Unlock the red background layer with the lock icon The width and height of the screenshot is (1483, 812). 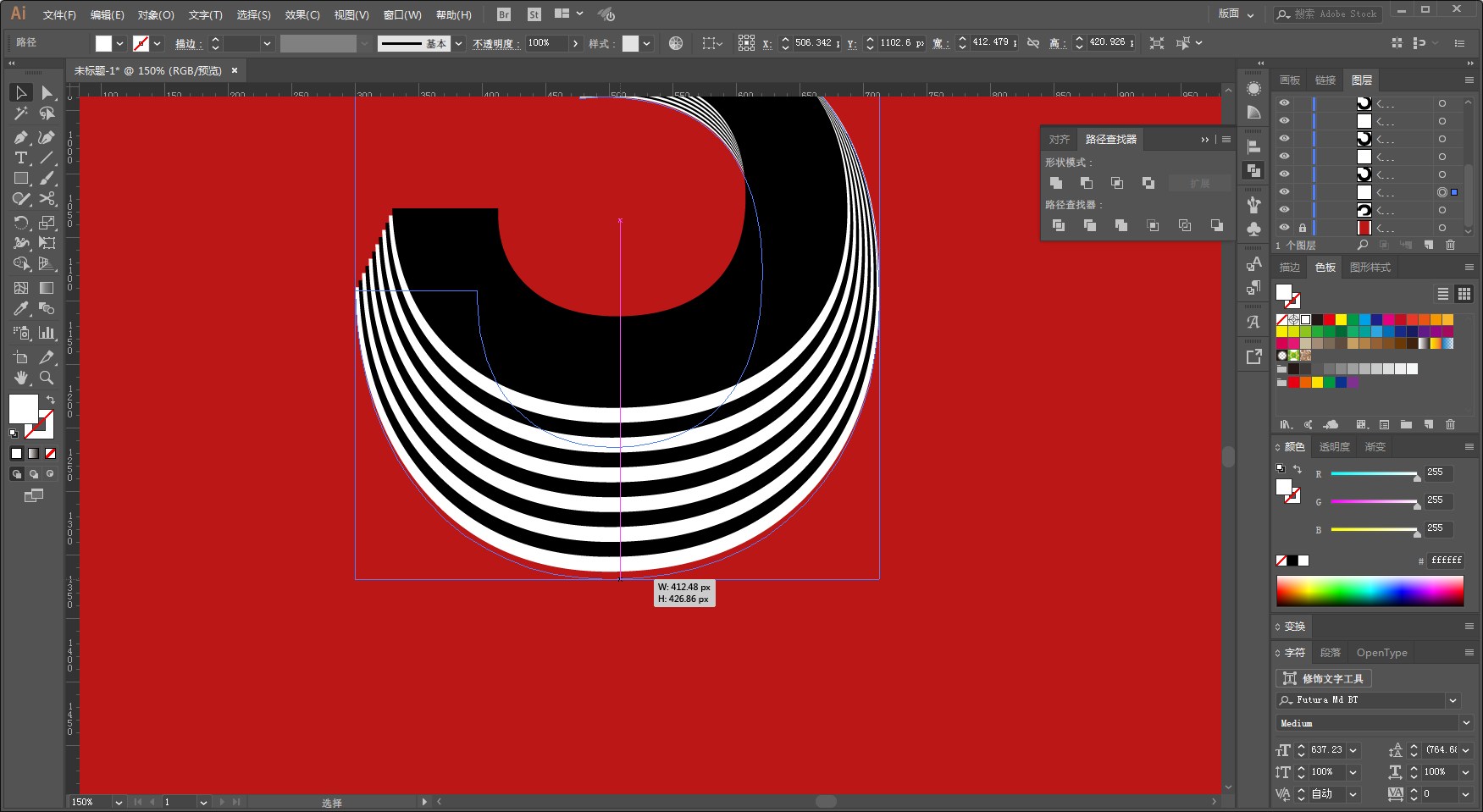coord(1303,228)
